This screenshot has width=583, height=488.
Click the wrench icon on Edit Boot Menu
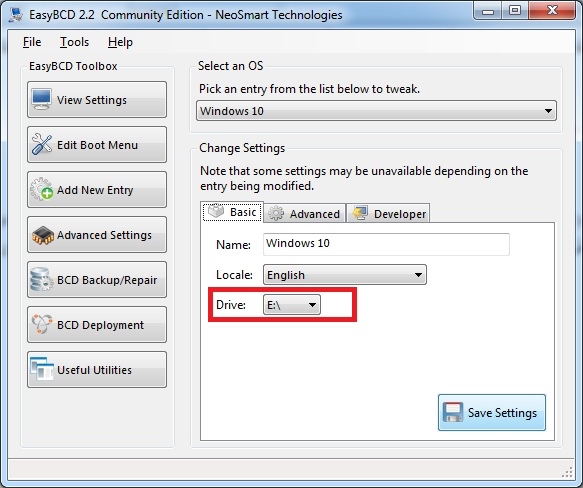point(42,144)
